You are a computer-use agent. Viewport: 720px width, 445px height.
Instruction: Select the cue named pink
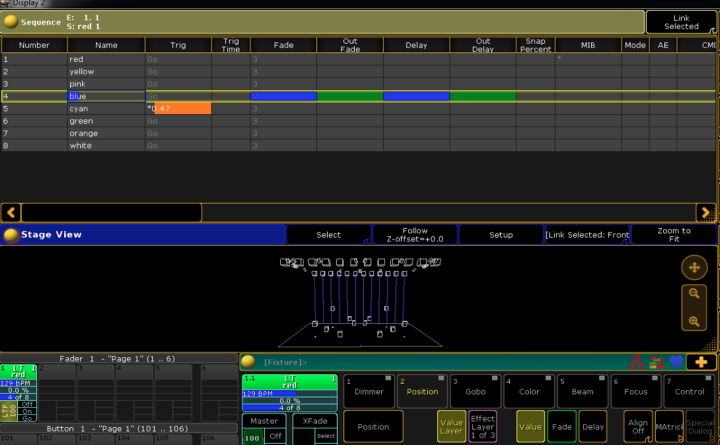coord(106,84)
